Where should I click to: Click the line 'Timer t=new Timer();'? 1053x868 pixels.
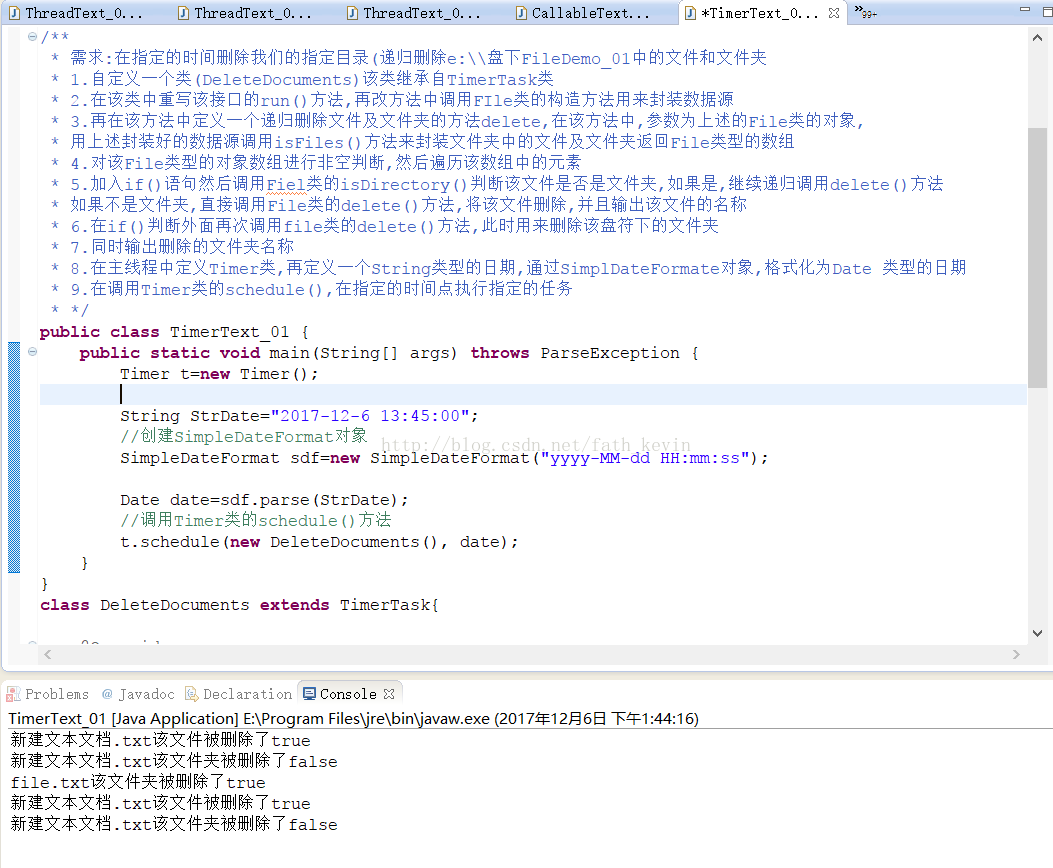pyautogui.click(x=219, y=374)
